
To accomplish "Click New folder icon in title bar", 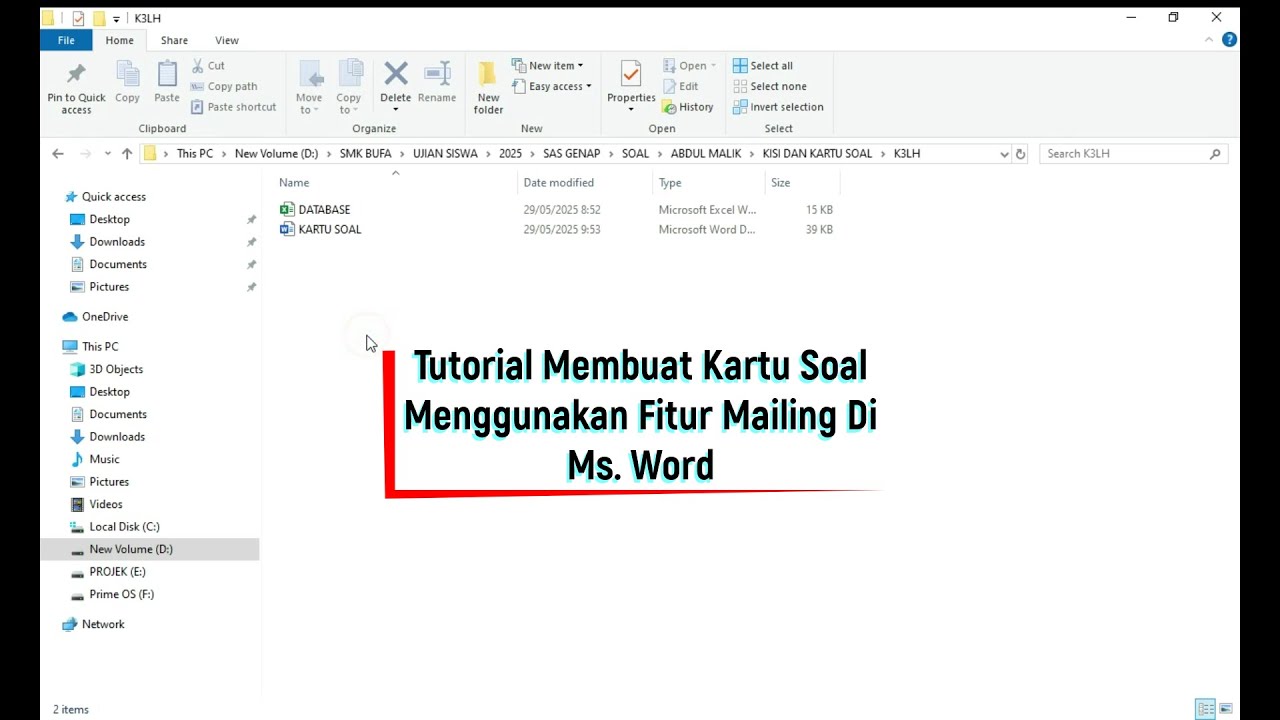I will pos(99,18).
